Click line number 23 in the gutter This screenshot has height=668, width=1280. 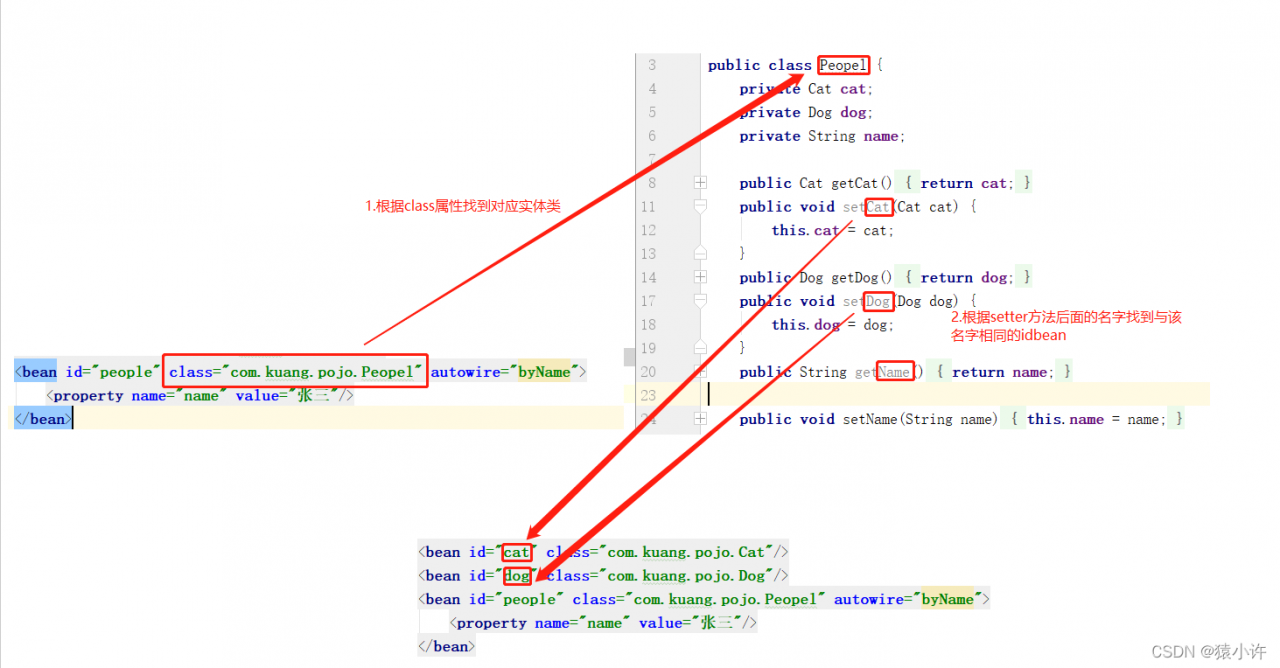(648, 395)
